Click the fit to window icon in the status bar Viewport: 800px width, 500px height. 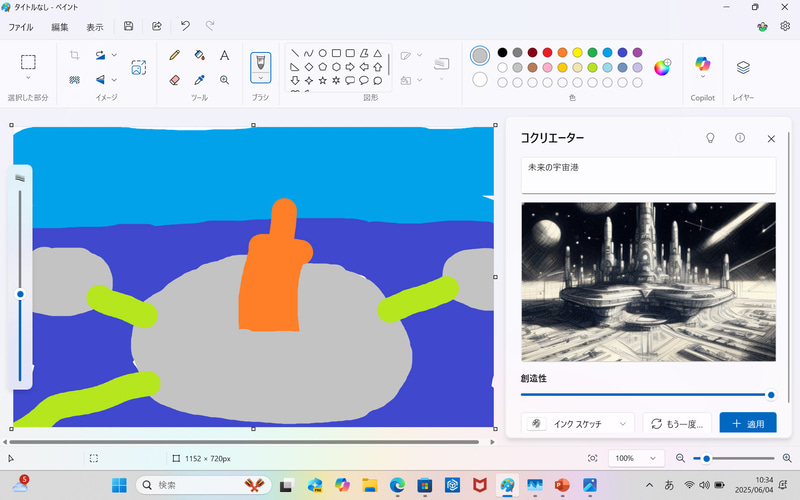coord(592,458)
